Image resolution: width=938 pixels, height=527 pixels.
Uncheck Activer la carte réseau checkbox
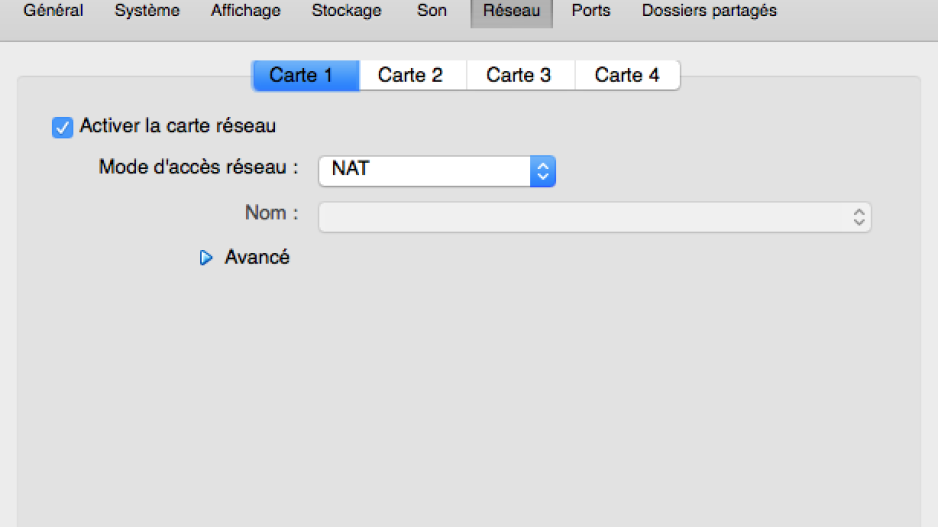click(62, 127)
